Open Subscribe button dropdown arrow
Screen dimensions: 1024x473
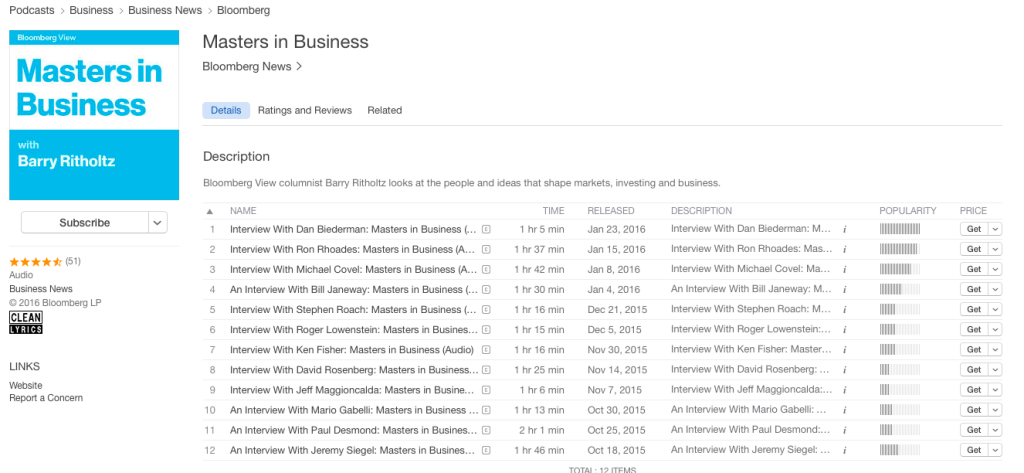157,223
